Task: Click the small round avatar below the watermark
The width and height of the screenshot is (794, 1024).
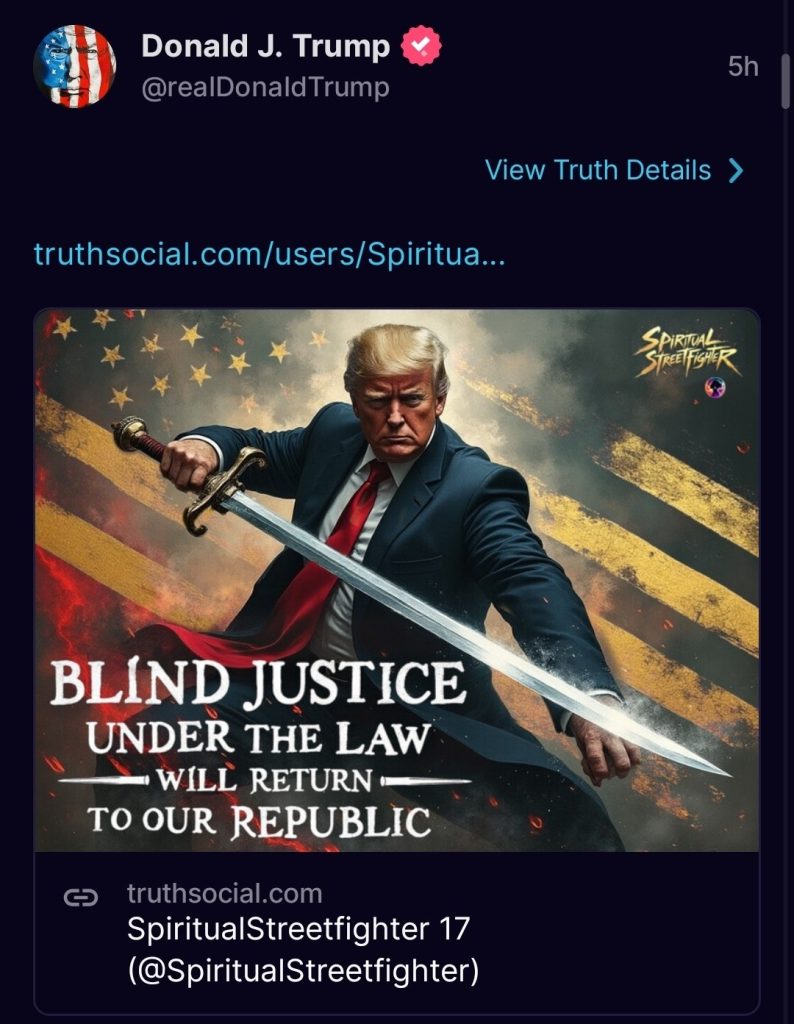Action: [715, 388]
